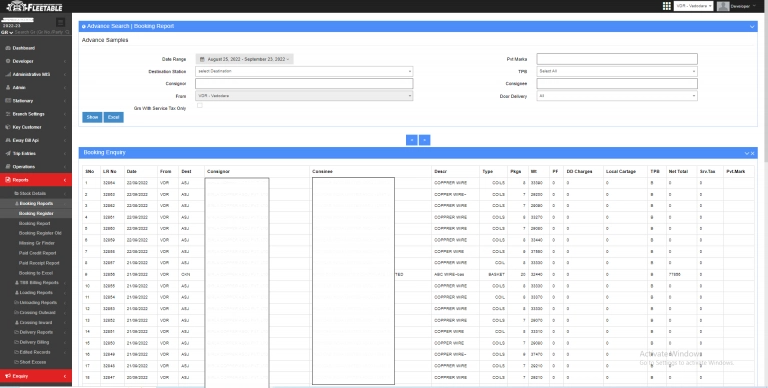Click the Consignor input field
The height and width of the screenshot is (388, 768).
pyautogui.click(x=304, y=84)
